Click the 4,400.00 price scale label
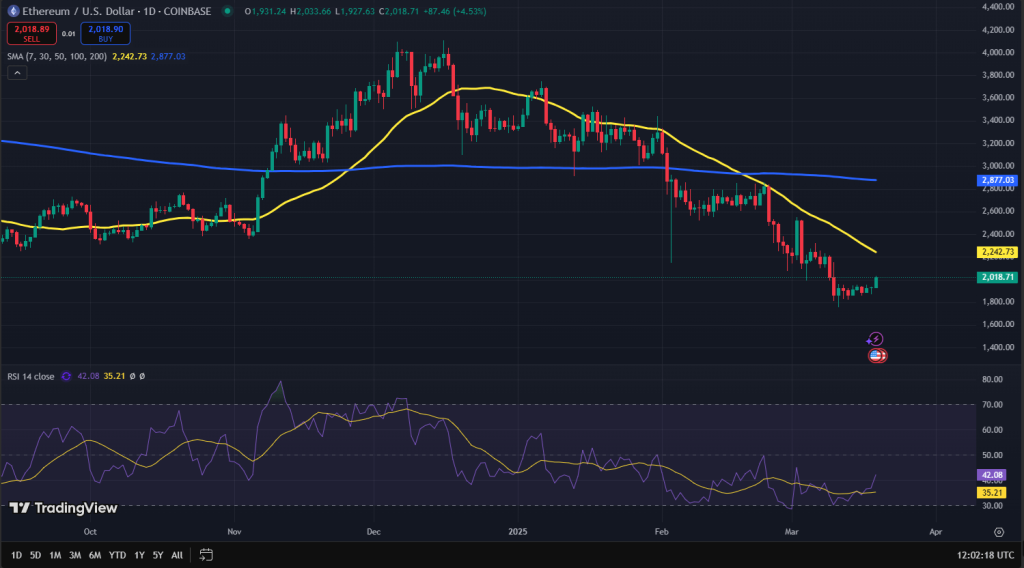Image resolution: width=1024 pixels, height=568 pixels. coord(998,7)
